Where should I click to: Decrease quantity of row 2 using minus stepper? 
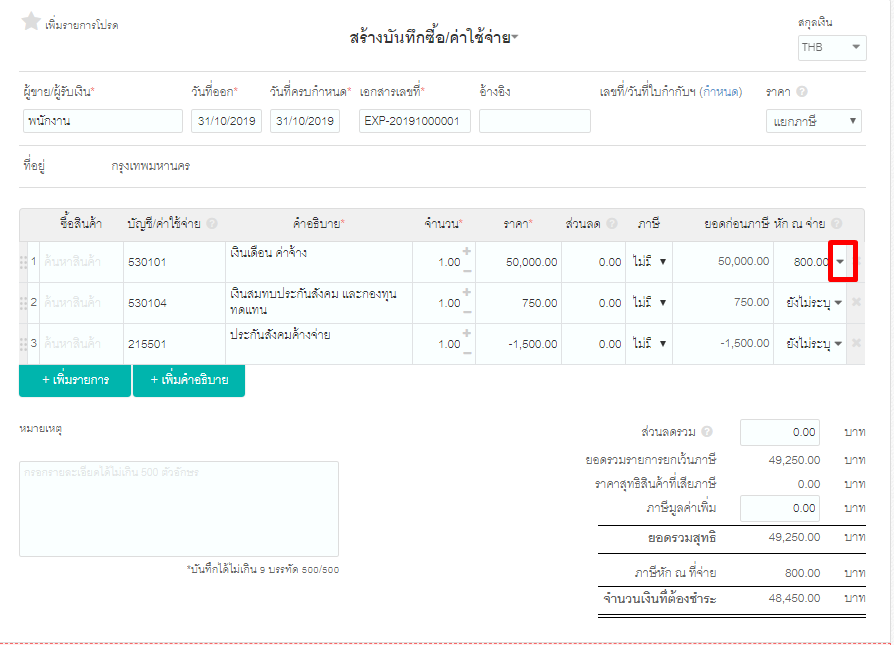pos(466,312)
